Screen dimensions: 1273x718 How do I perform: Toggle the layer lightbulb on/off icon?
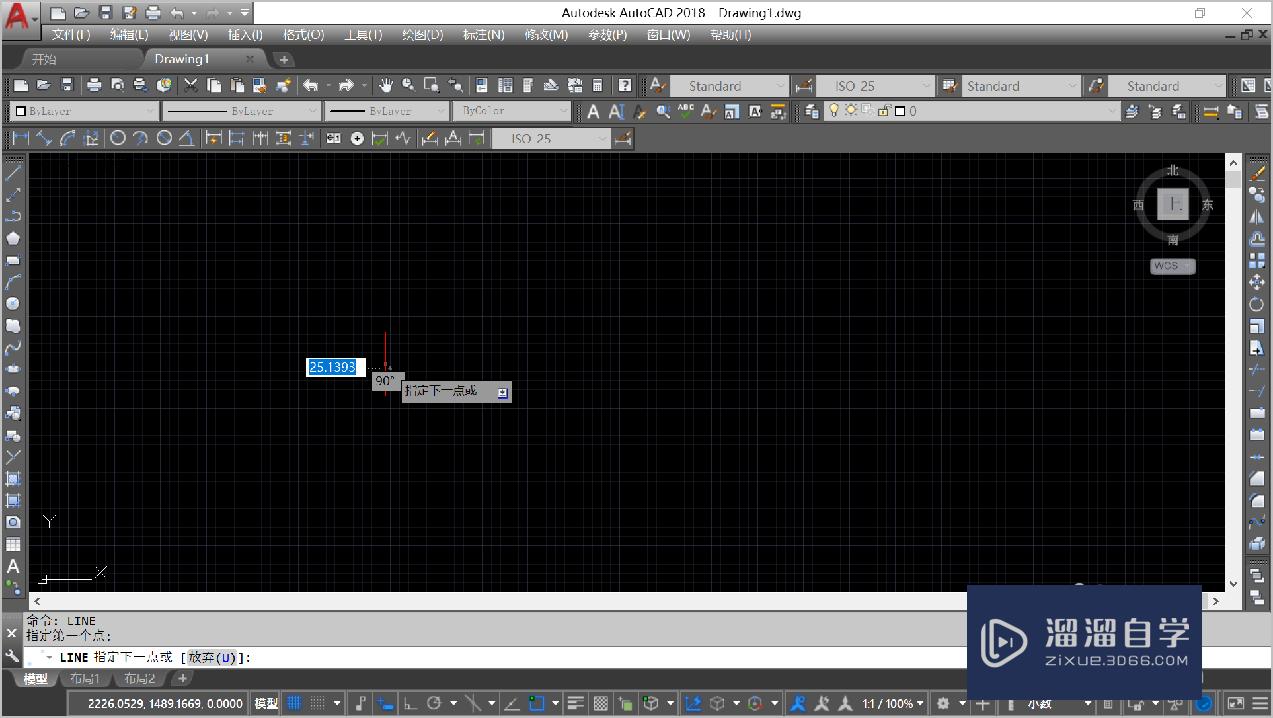point(834,111)
